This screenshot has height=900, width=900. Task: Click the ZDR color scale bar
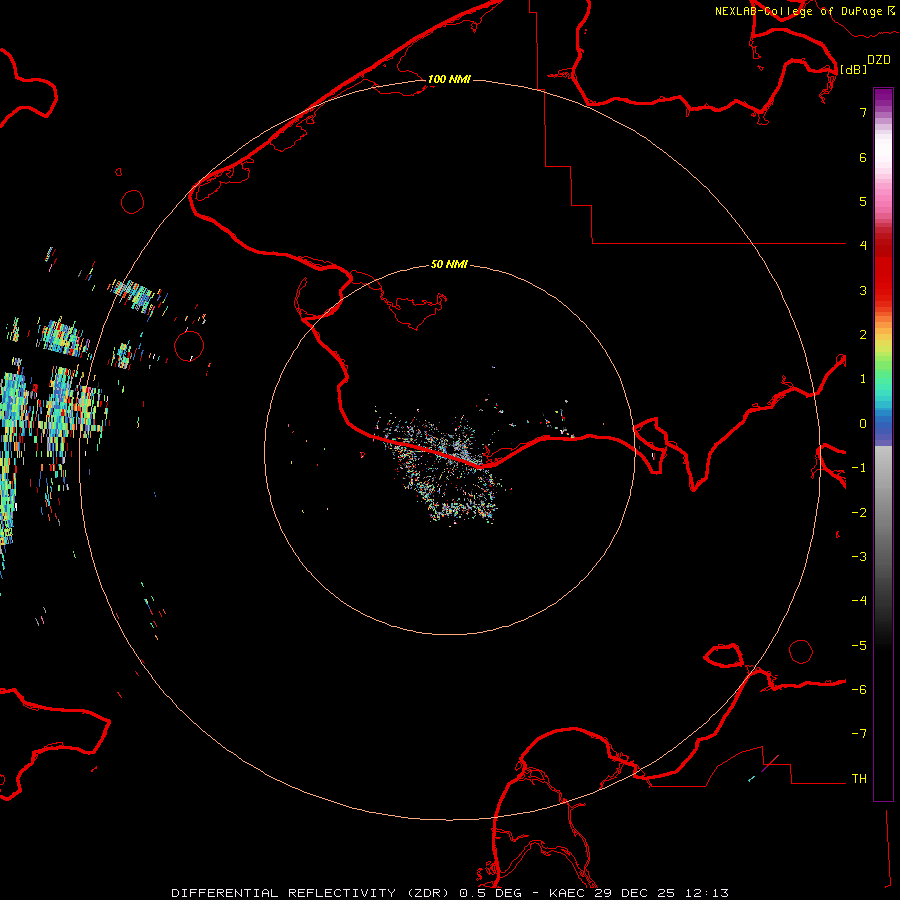883,444
